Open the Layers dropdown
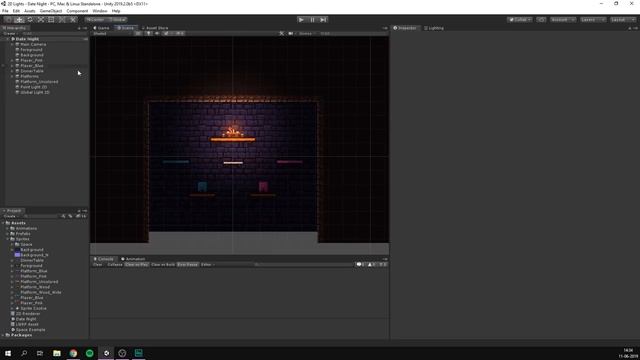 593,20
